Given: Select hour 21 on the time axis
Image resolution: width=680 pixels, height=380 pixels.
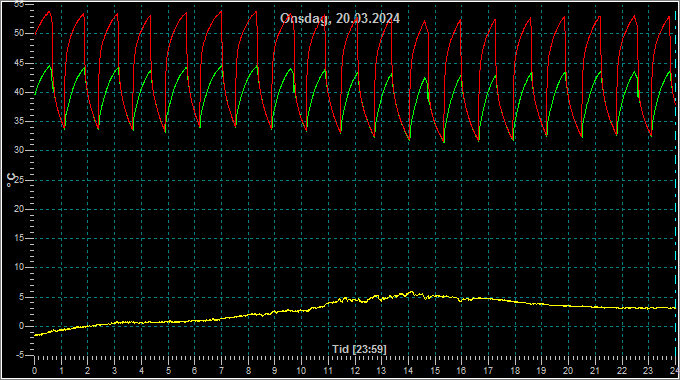Looking at the screenshot, I should (595, 371).
